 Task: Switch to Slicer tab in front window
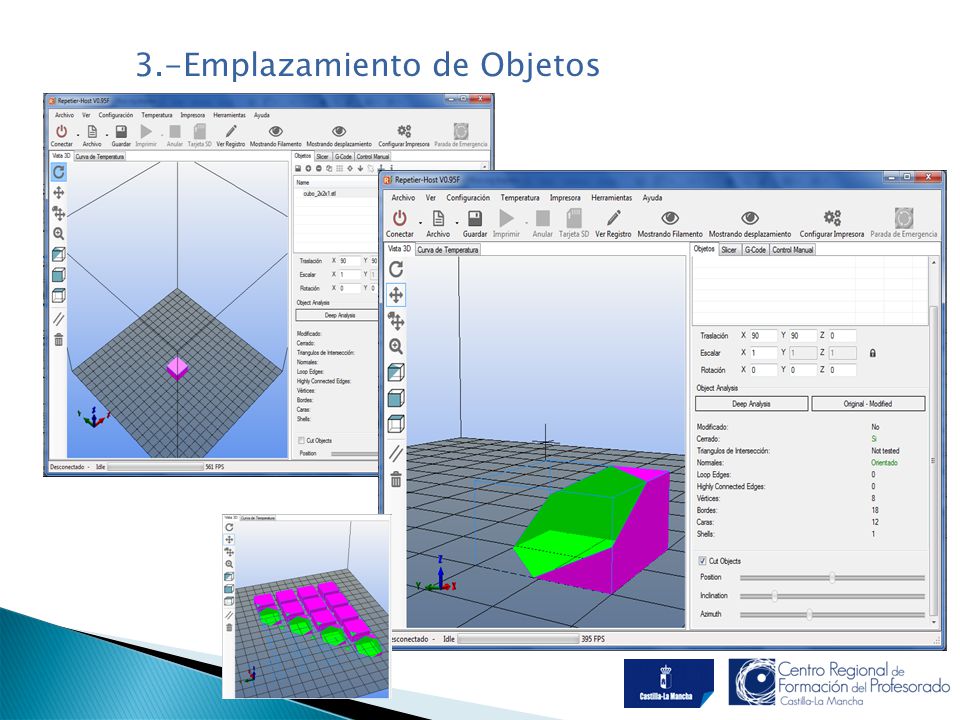coord(729,250)
